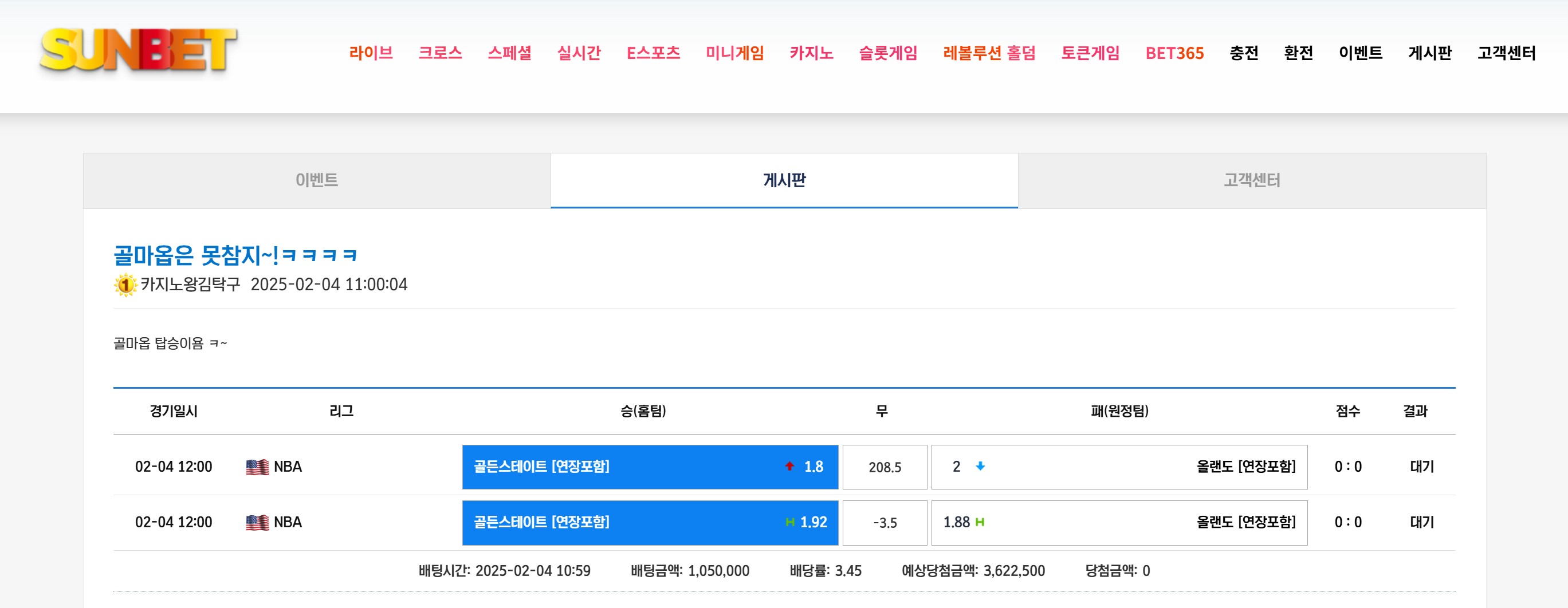
Task: Click the green H icon beside 1.92
Action: pos(790,522)
